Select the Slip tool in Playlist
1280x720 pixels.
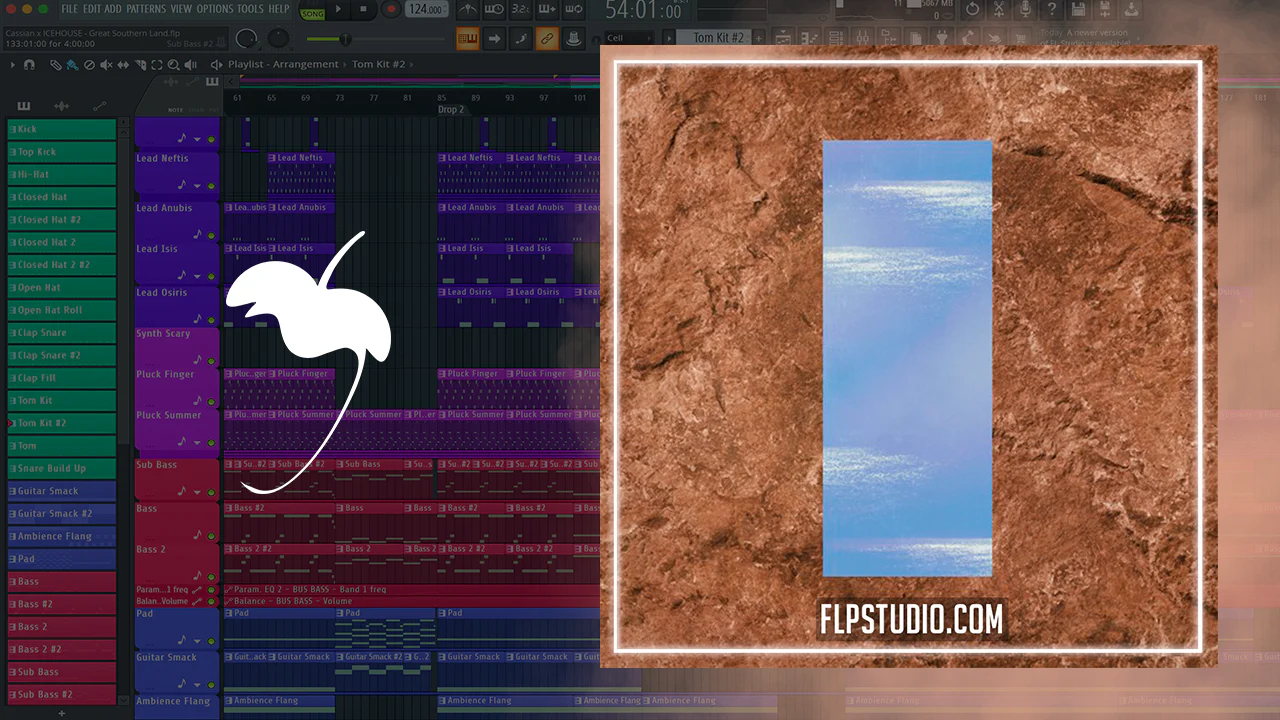124,65
